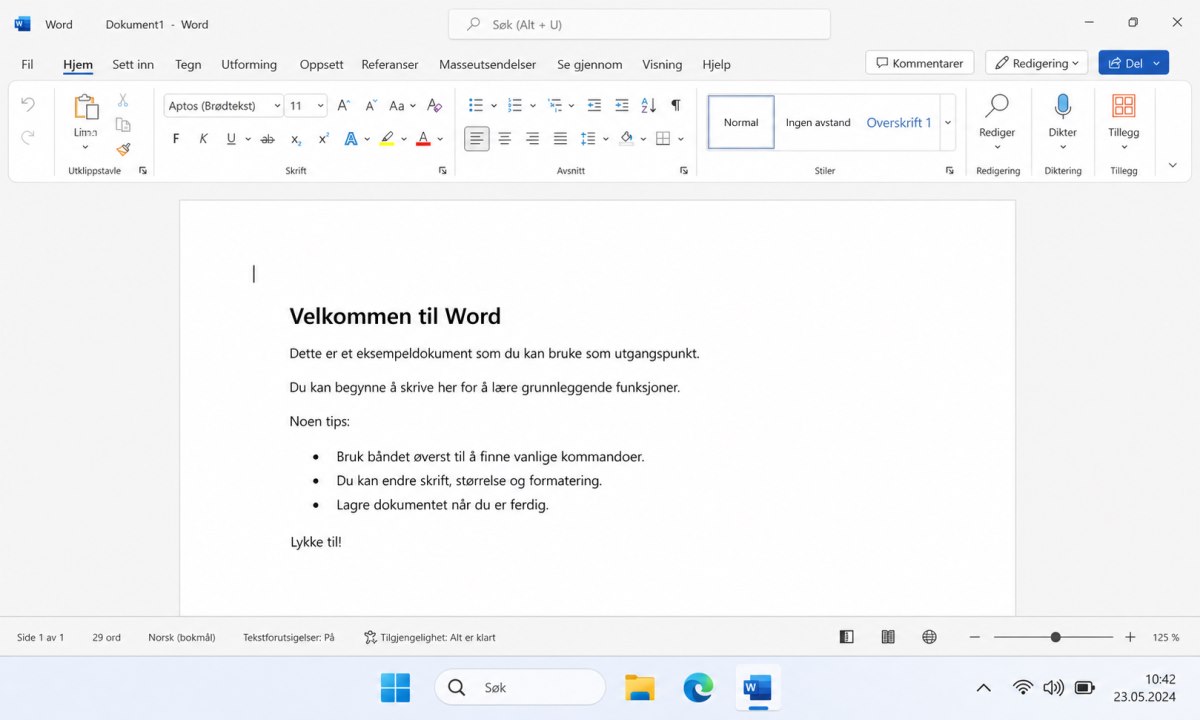Apply the Overskrift 1 style
The width and height of the screenshot is (1200, 720).
pos(899,122)
